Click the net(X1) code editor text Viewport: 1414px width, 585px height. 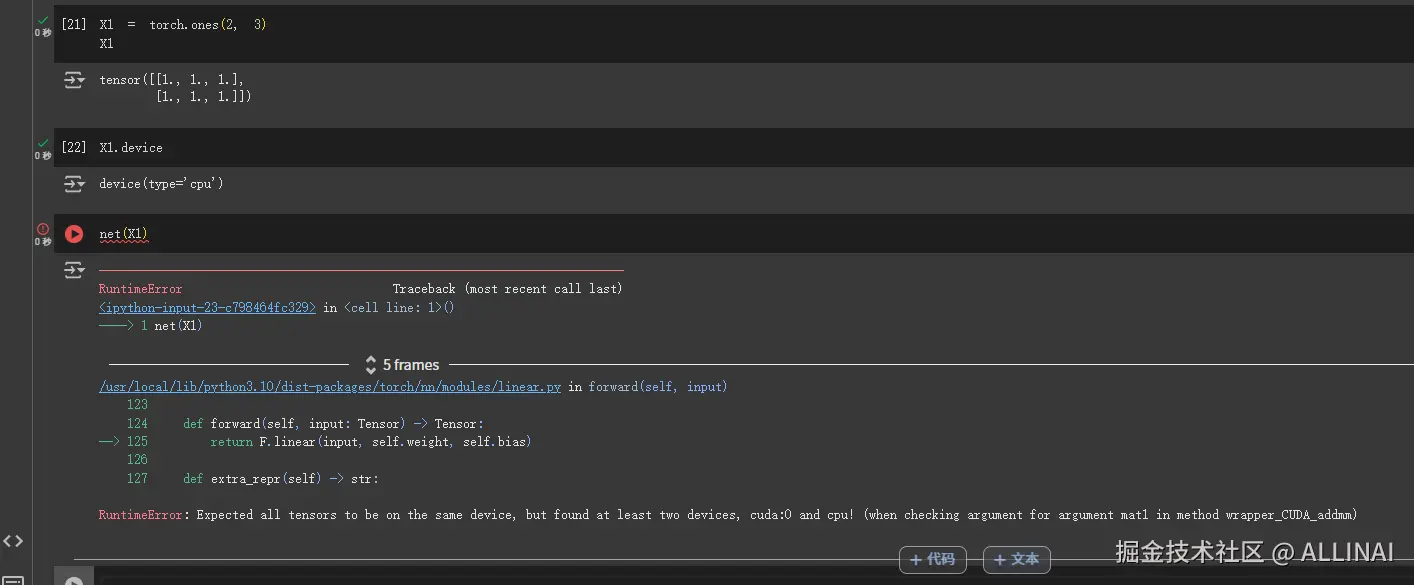coord(124,234)
